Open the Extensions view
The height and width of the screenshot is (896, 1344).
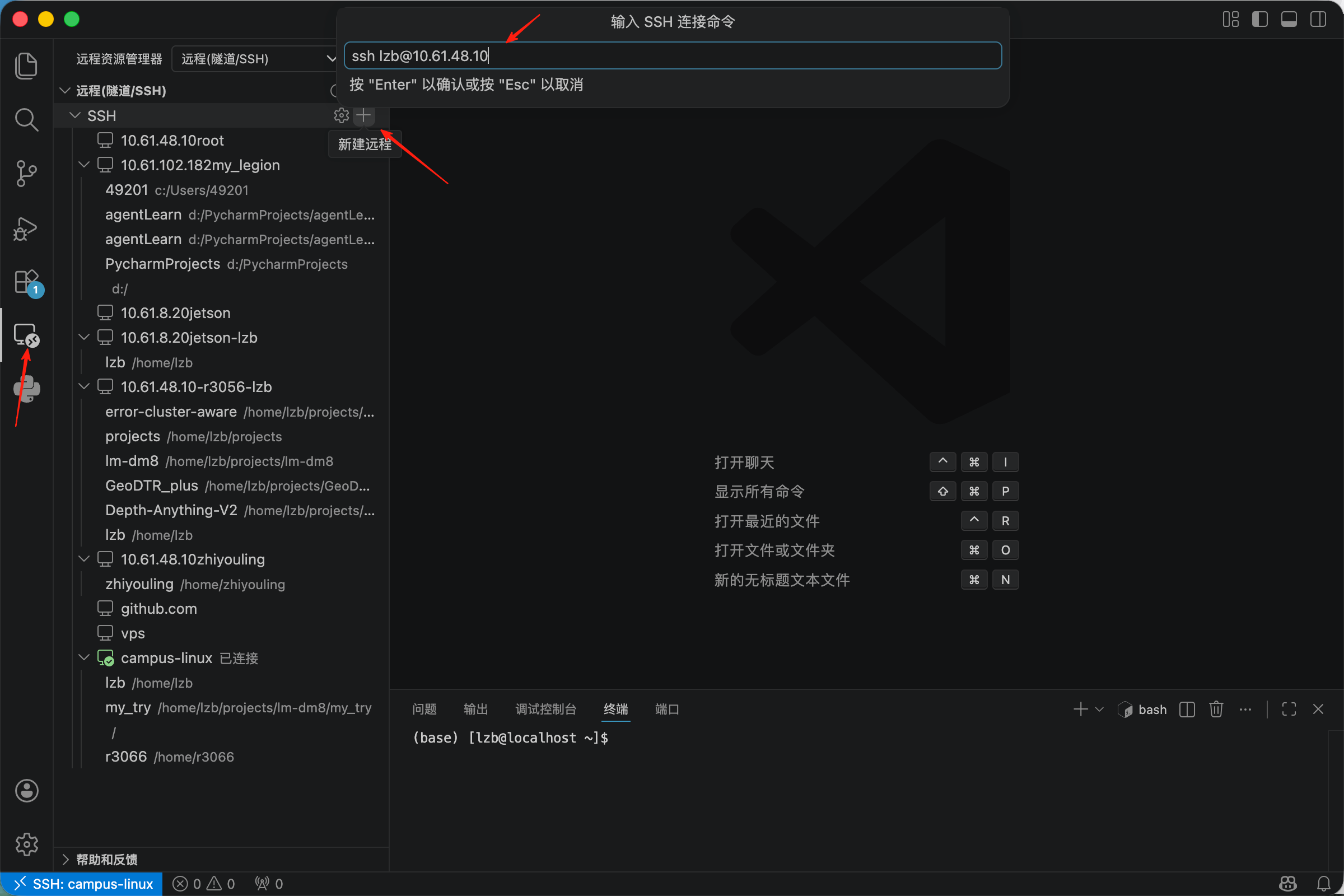26,282
